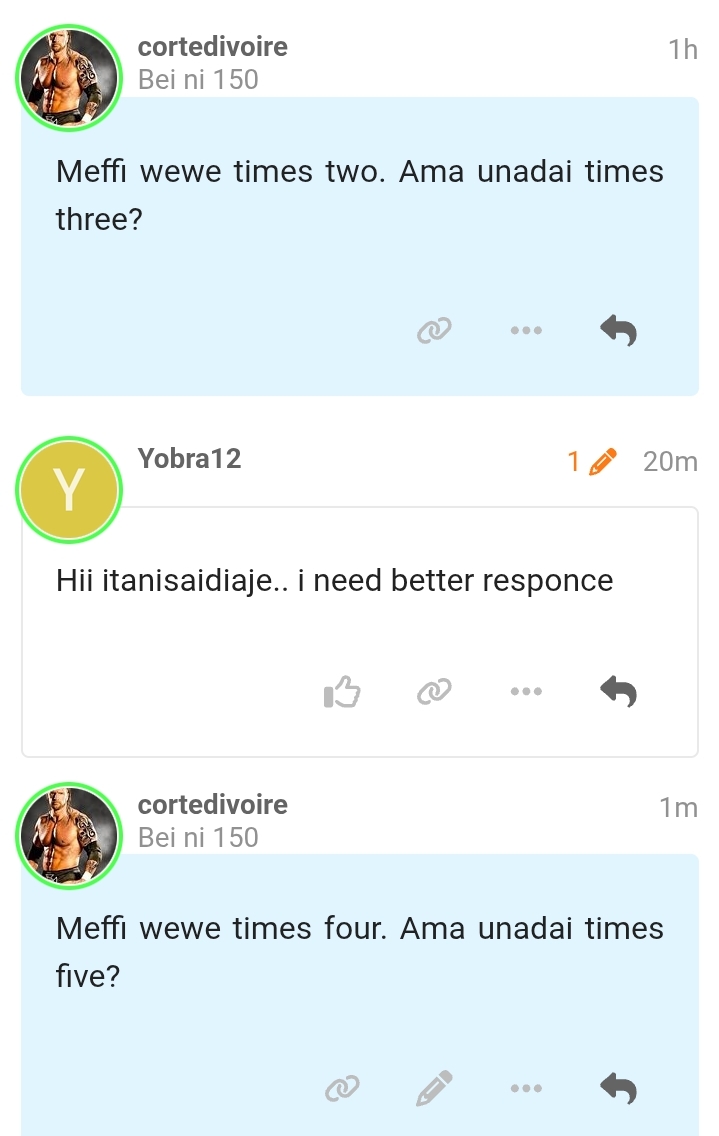The width and height of the screenshot is (719, 1136).
Task: Open cortedivoire's avatar on the 1m post
Action: tap(69, 837)
